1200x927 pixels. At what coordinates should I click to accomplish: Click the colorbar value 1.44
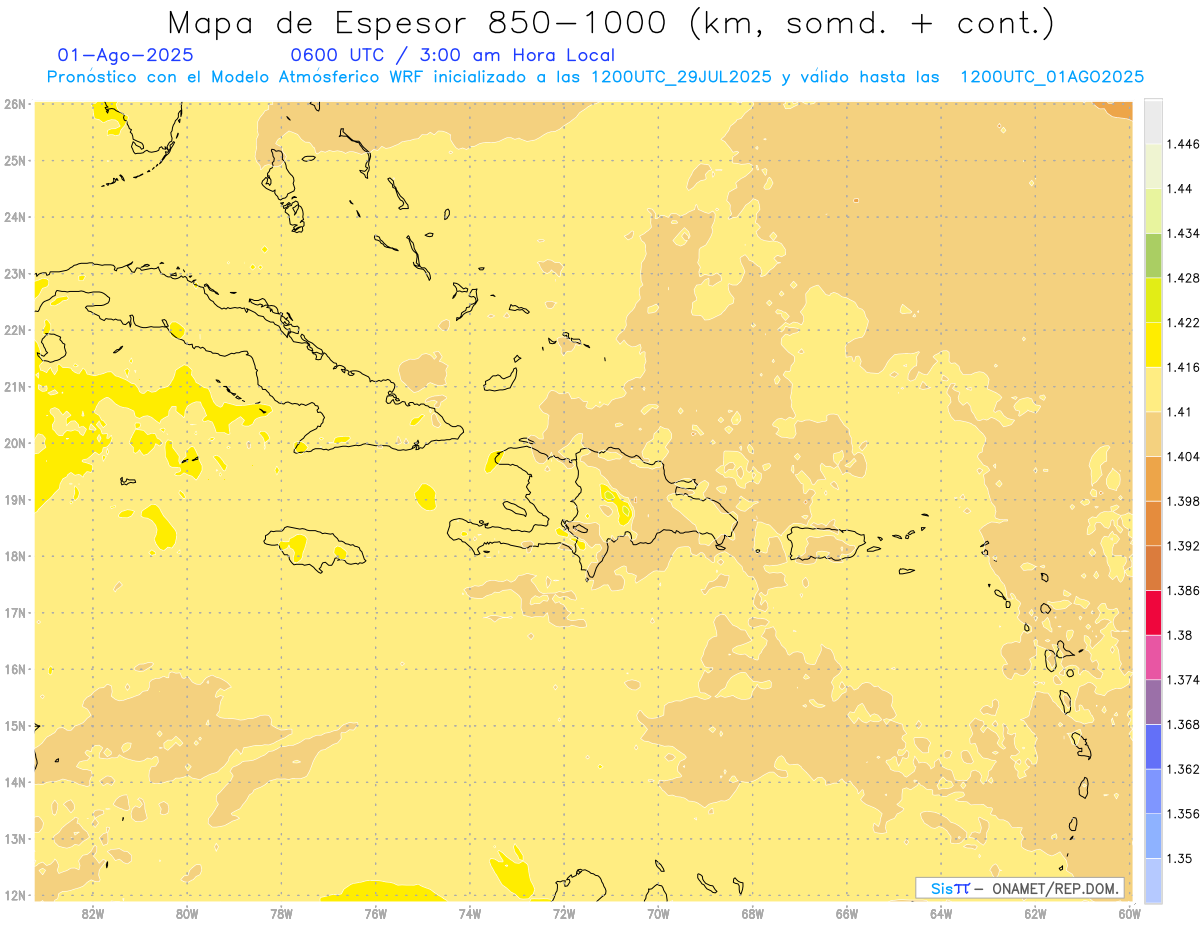[1181, 188]
